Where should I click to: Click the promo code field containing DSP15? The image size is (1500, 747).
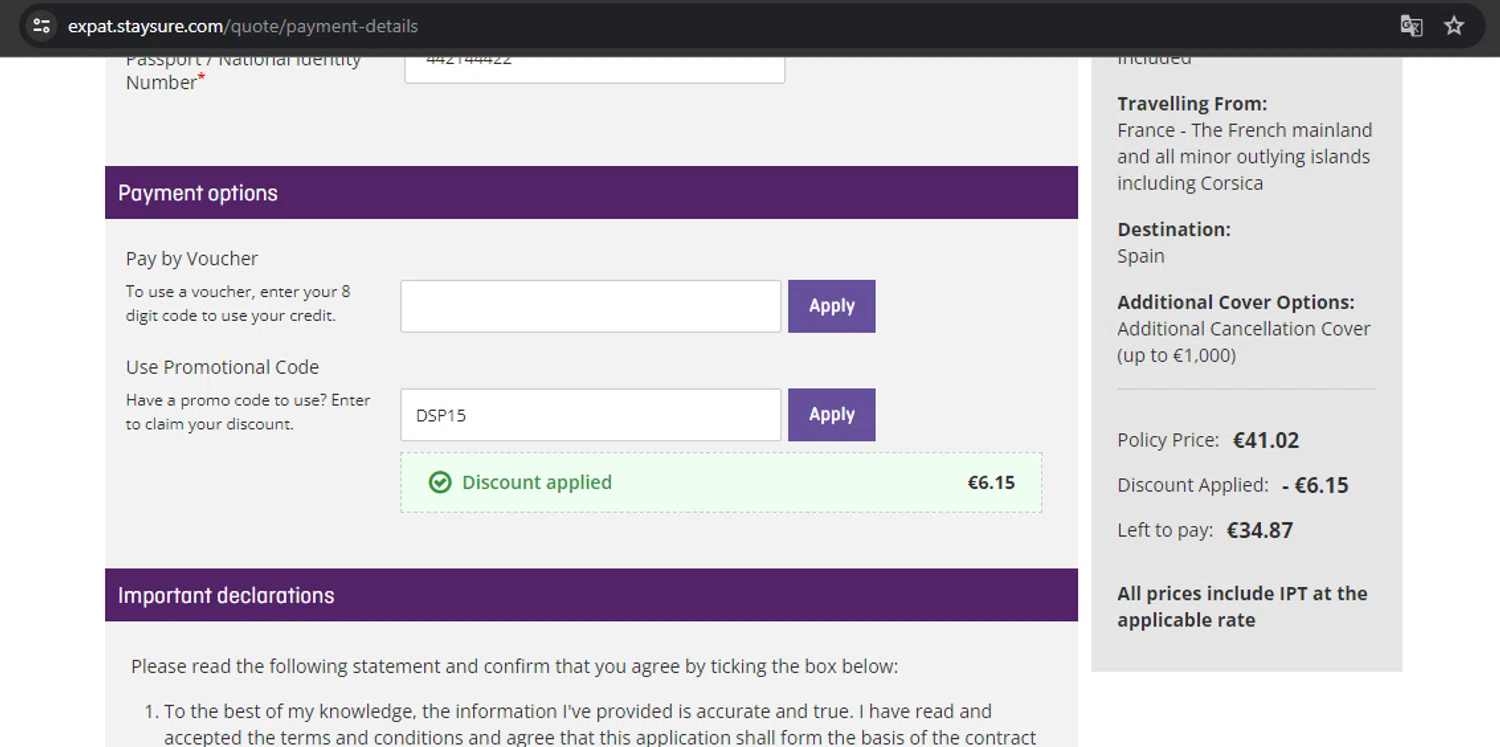[x=590, y=415]
